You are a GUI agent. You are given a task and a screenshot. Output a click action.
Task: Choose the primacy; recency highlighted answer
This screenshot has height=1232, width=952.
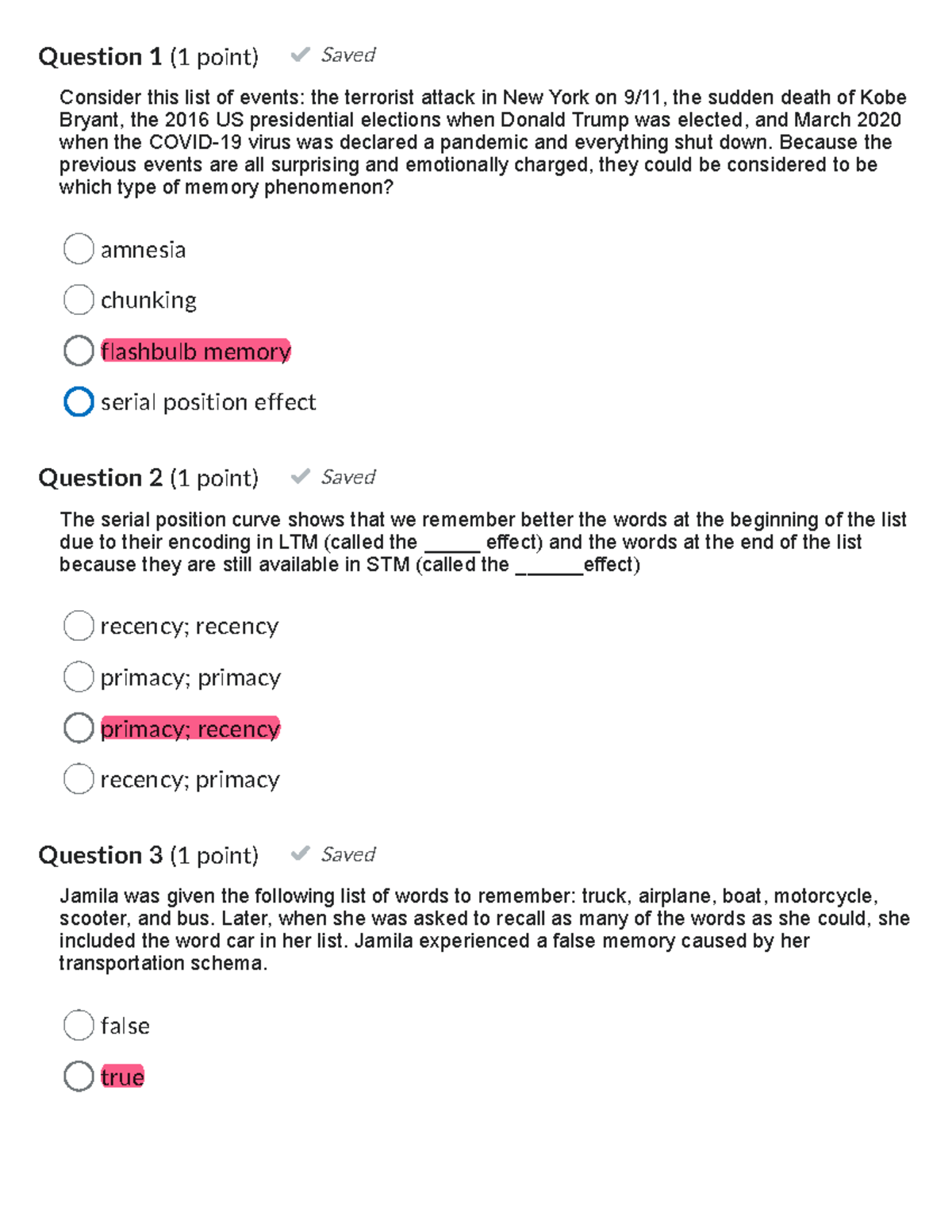pyautogui.click(x=79, y=727)
